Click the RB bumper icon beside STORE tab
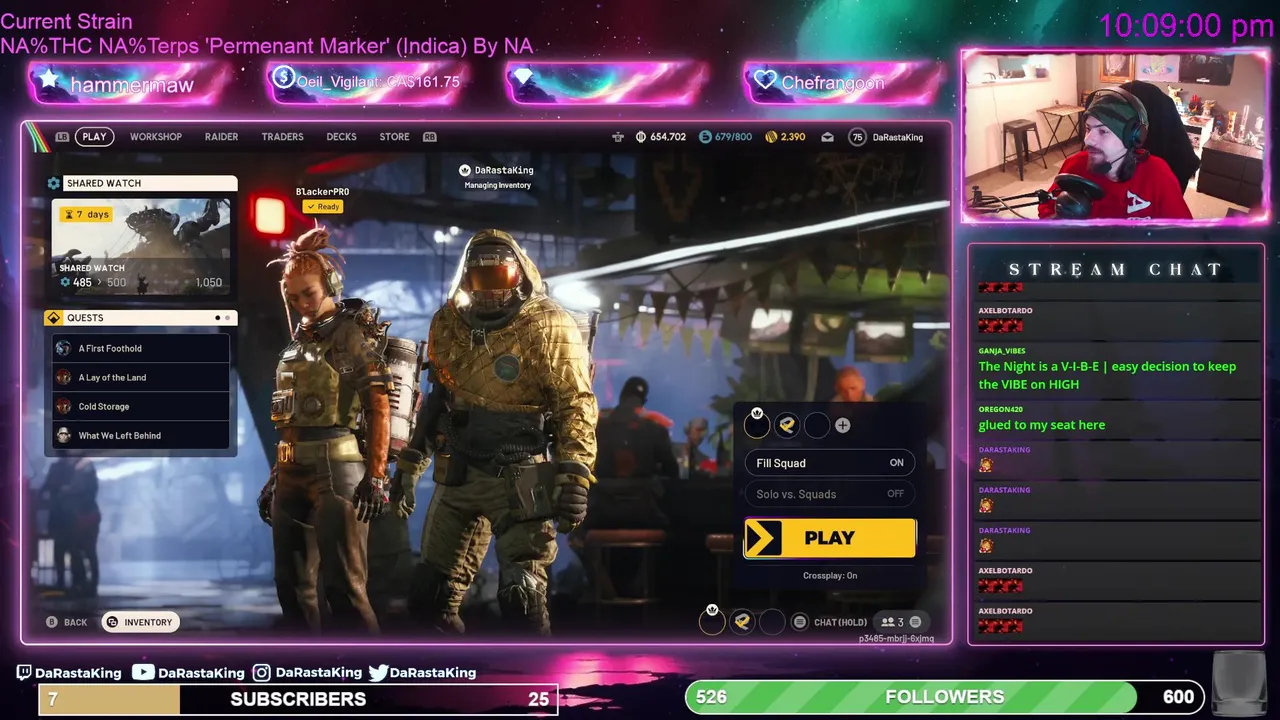1280x720 pixels. [x=430, y=137]
